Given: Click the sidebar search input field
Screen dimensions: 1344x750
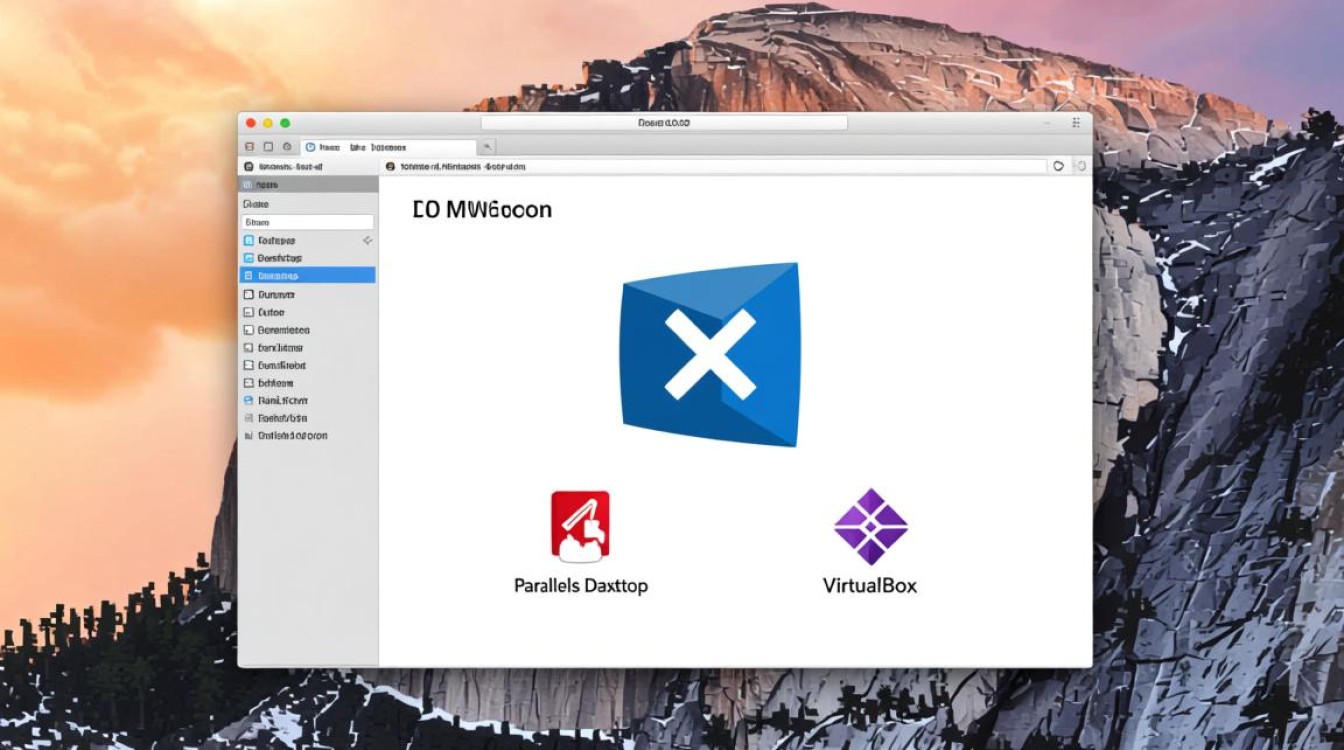Looking at the screenshot, I should (308, 222).
